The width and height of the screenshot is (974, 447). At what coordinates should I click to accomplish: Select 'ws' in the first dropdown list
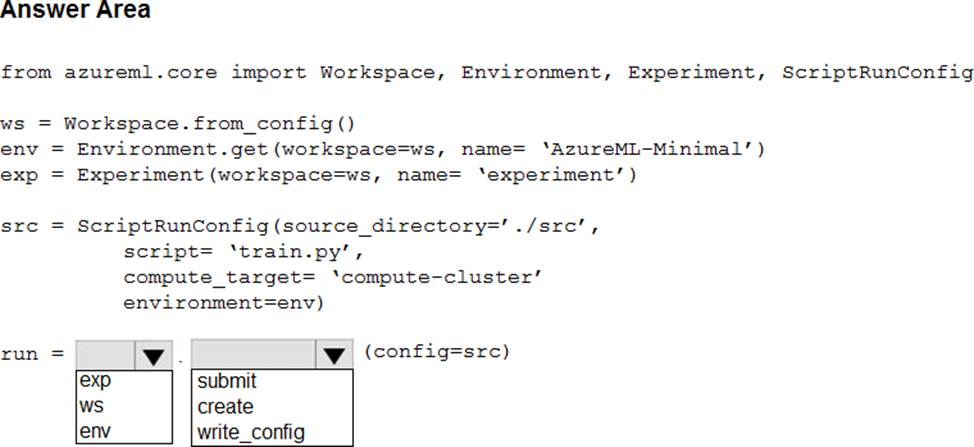tap(91, 406)
